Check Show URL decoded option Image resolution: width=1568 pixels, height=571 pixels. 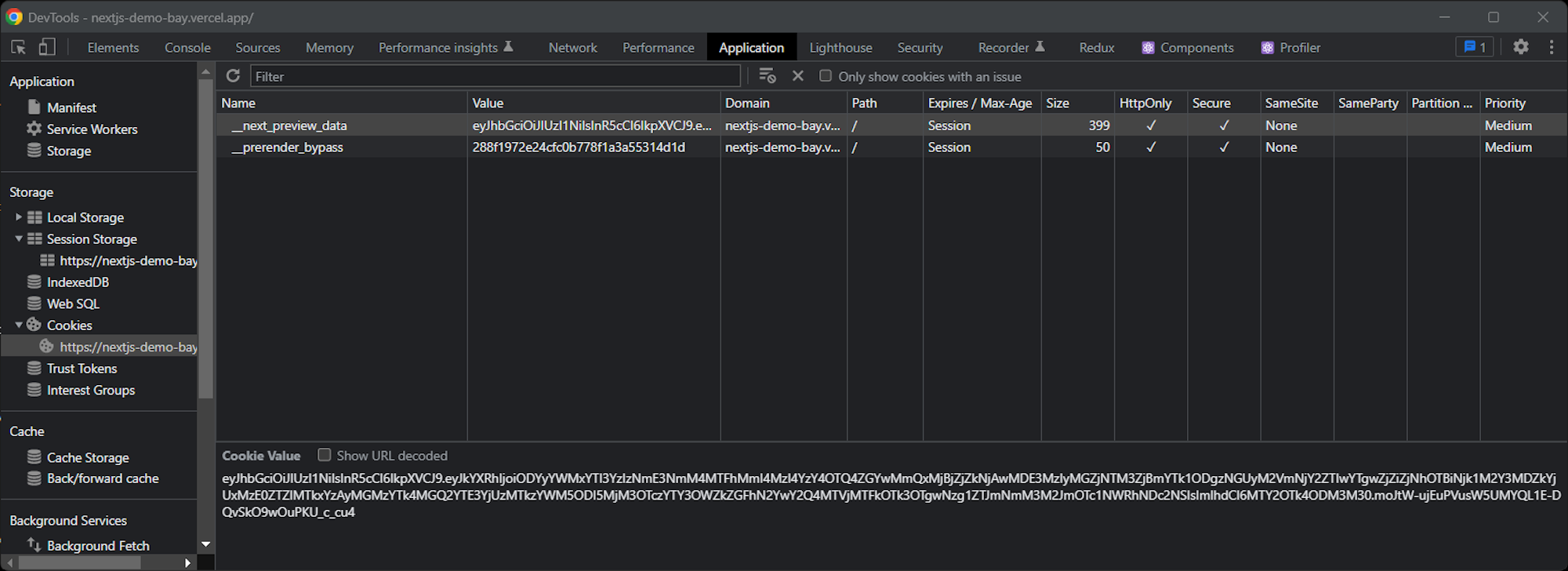point(324,455)
